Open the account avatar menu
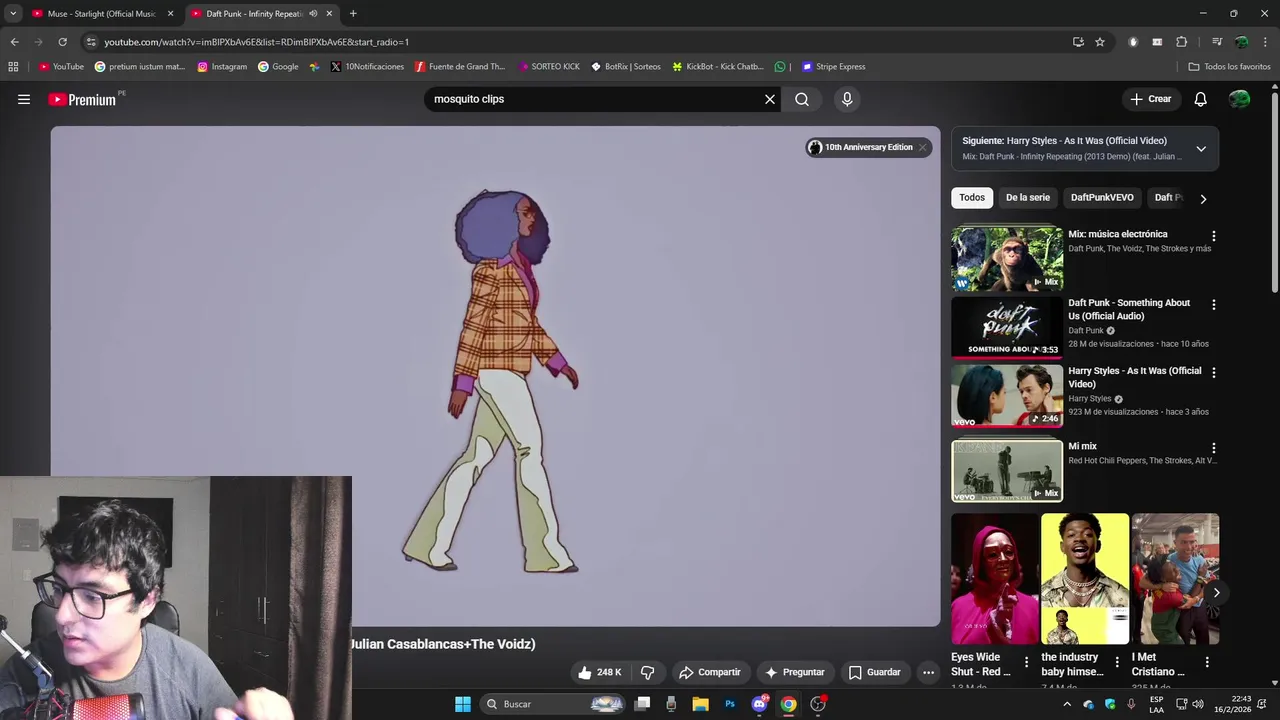 pos(1240,99)
